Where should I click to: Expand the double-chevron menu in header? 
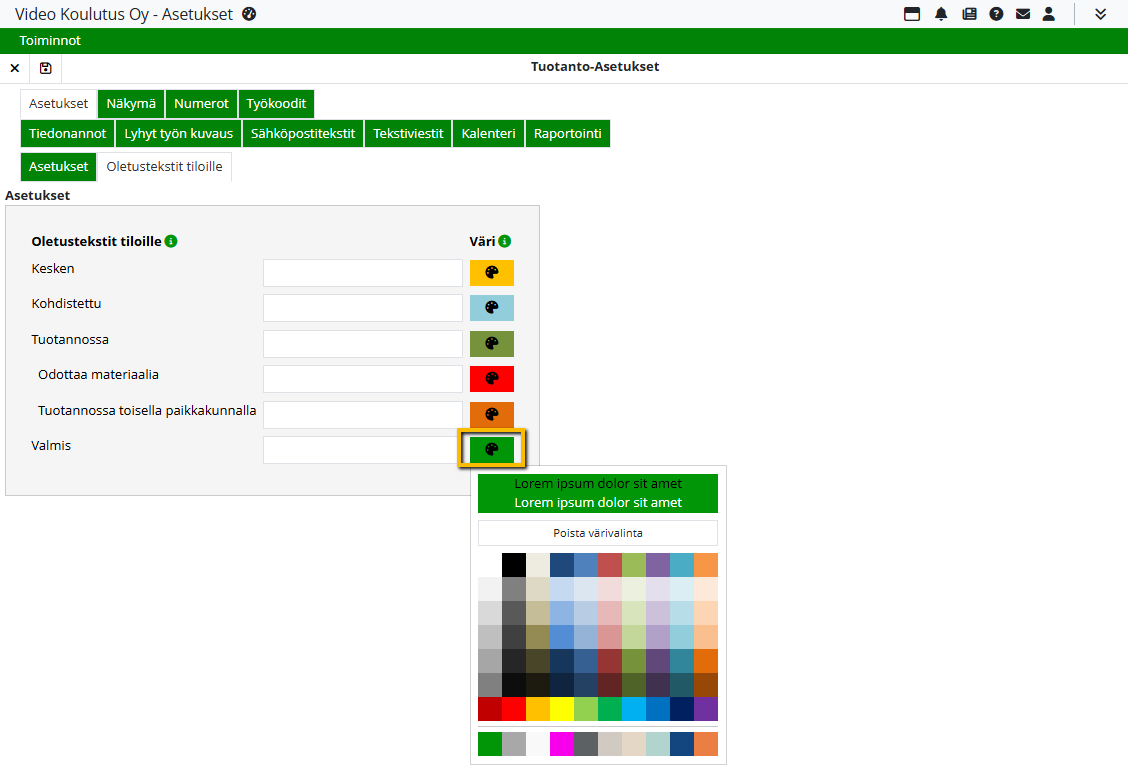[x=1100, y=14]
